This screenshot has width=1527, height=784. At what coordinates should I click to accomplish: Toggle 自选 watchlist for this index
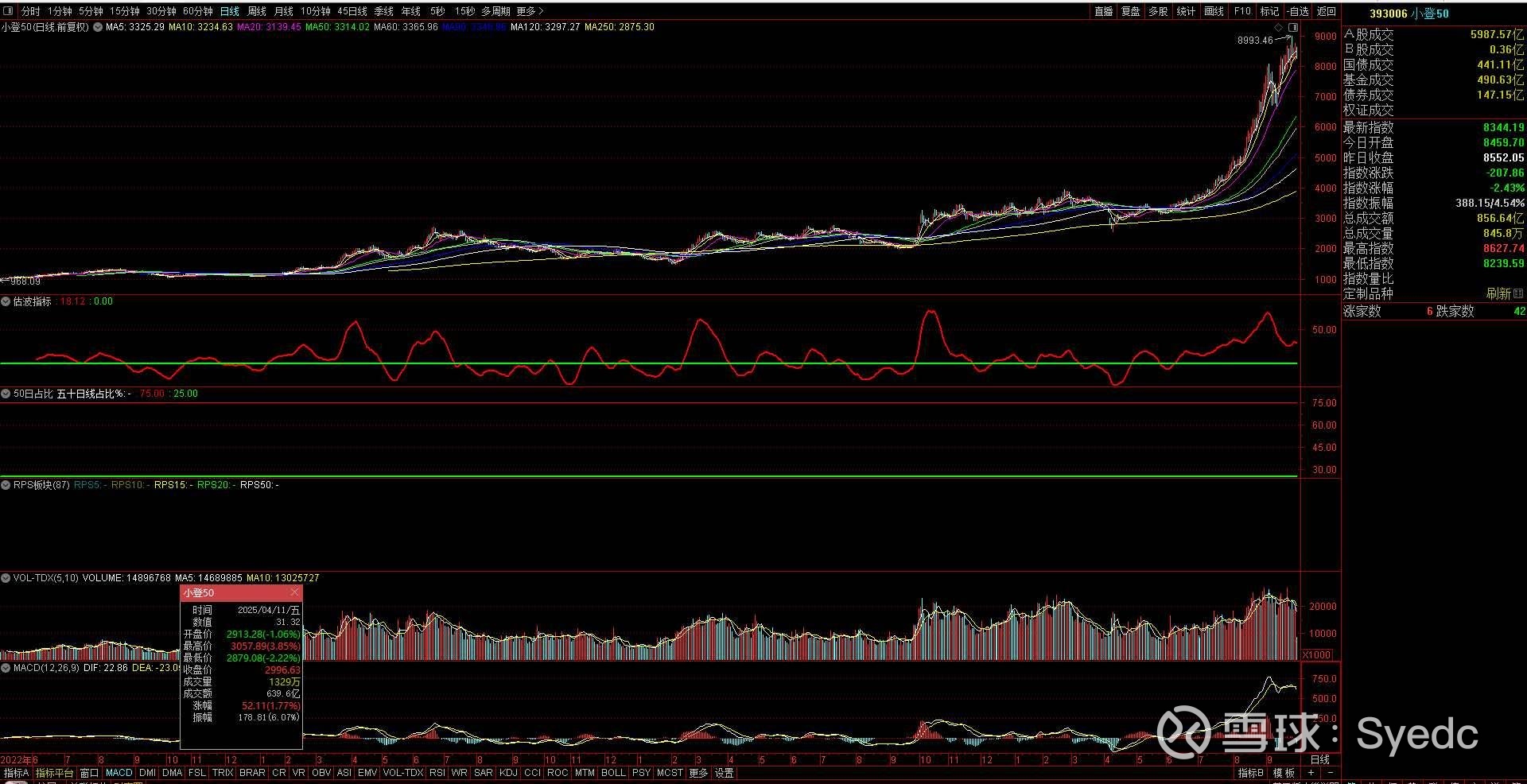coord(1297,11)
